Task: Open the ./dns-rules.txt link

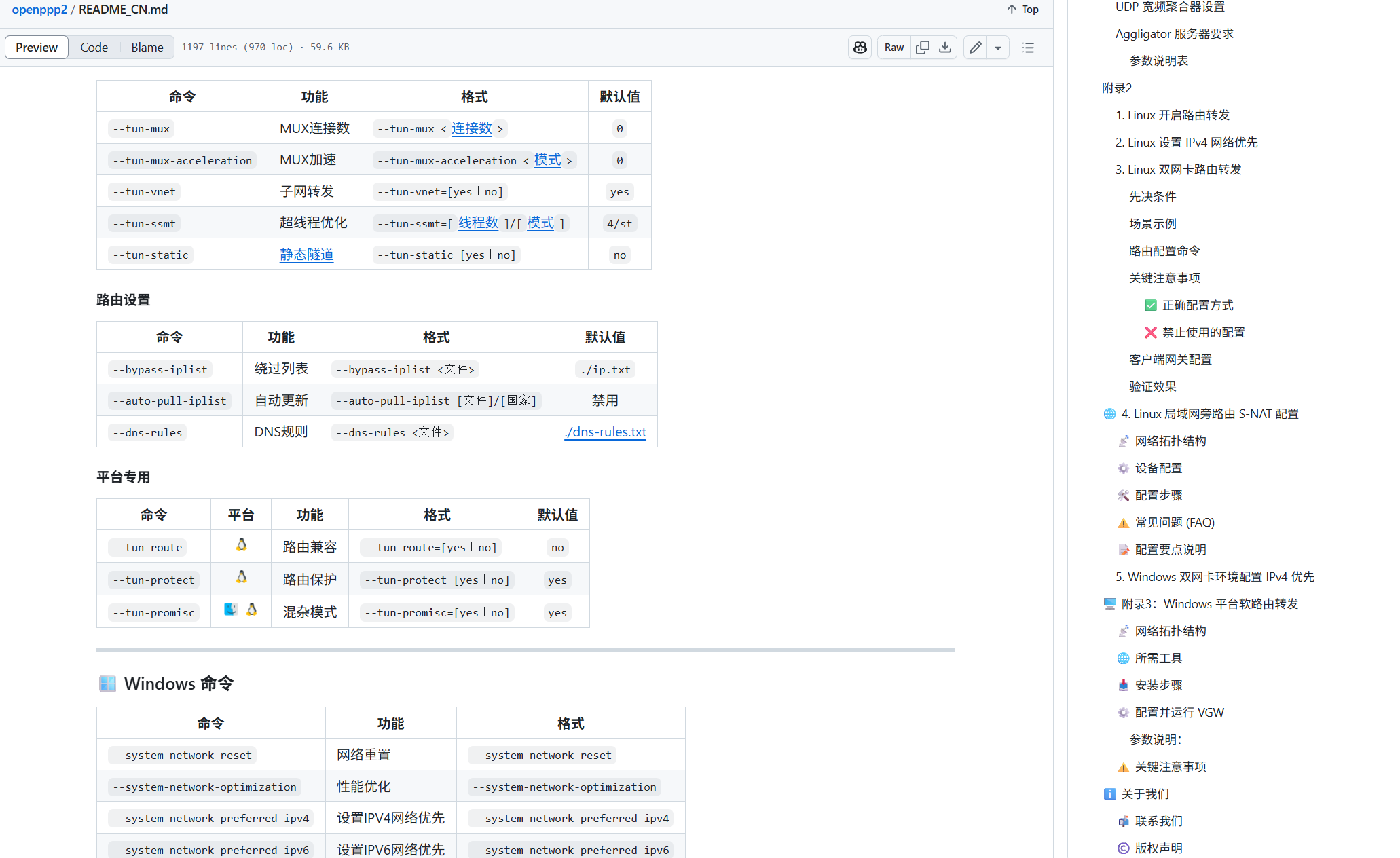Action: (x=605, y=432)
